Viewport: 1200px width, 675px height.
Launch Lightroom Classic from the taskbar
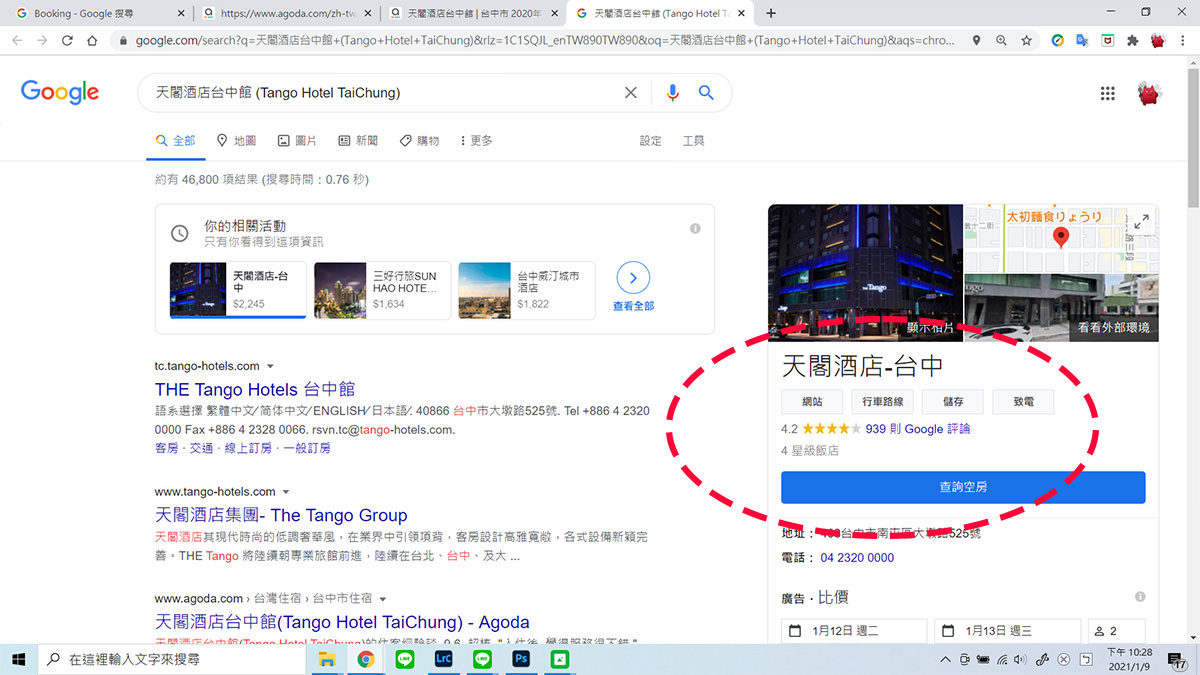click(x=443, y=659)
